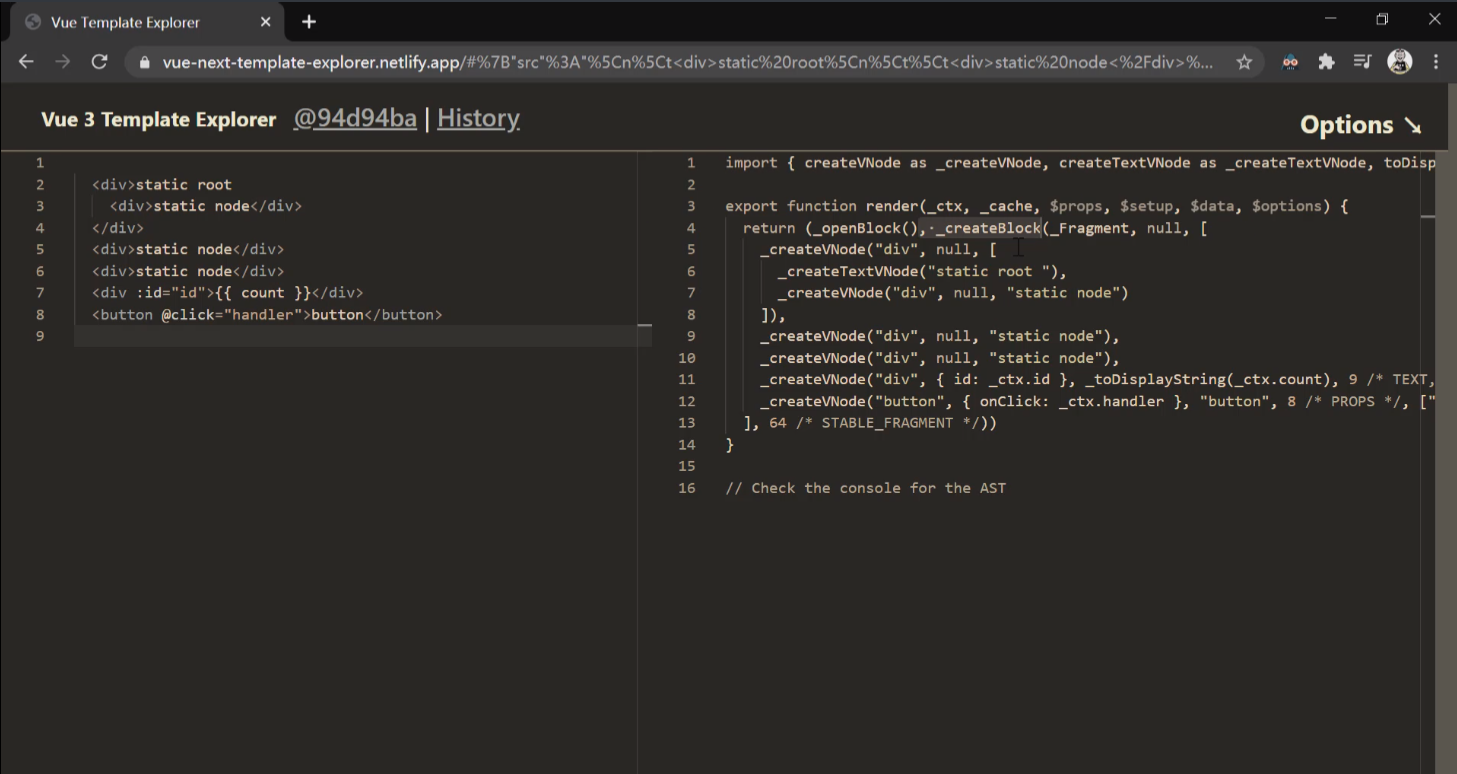1457x774 pixels.
Task: Restore down the browser window
Action: coord(1382,19)
